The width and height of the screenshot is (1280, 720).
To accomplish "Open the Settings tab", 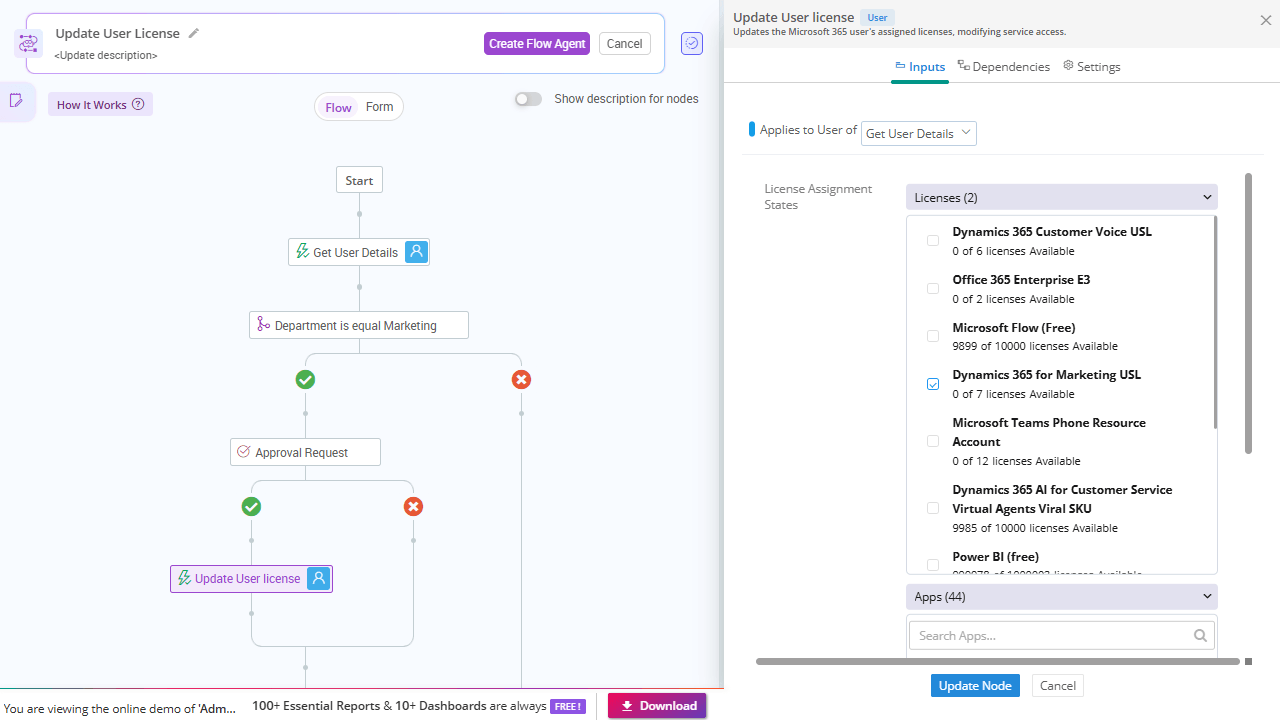I will pos(1091,67).
